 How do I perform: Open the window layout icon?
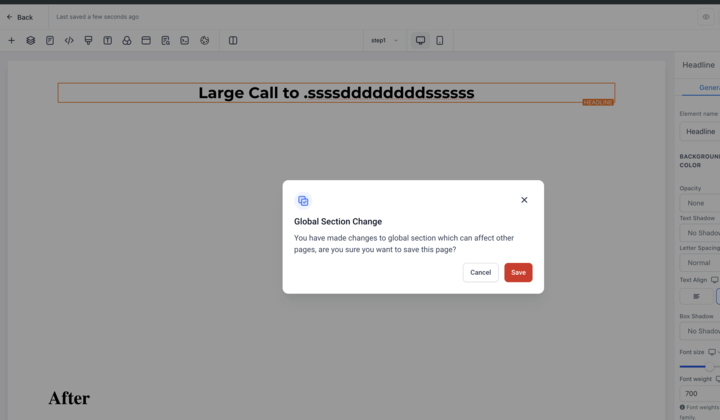pos(146,40)
